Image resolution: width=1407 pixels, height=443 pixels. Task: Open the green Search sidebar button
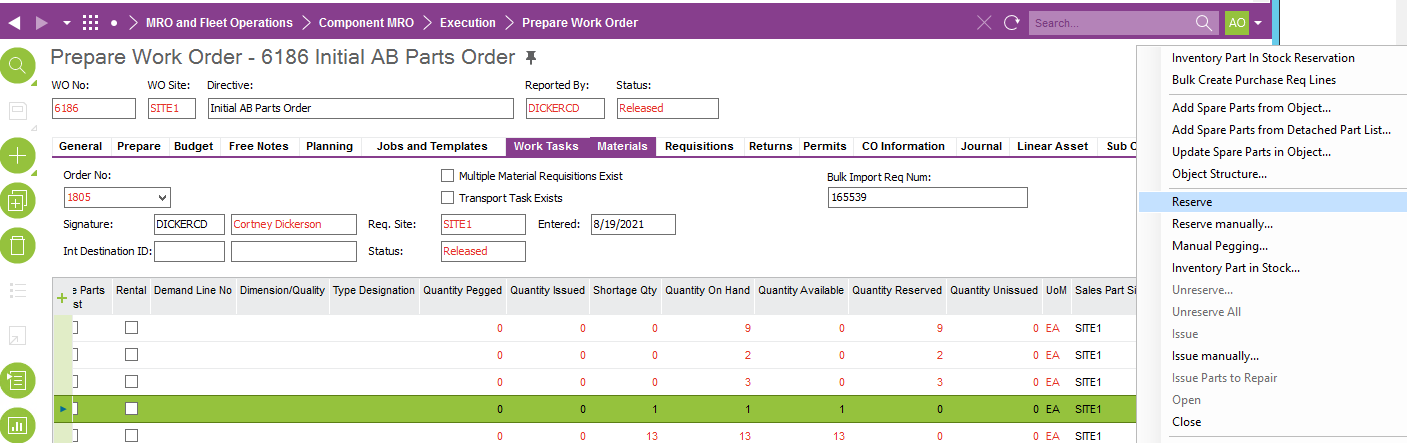[18, 66]
